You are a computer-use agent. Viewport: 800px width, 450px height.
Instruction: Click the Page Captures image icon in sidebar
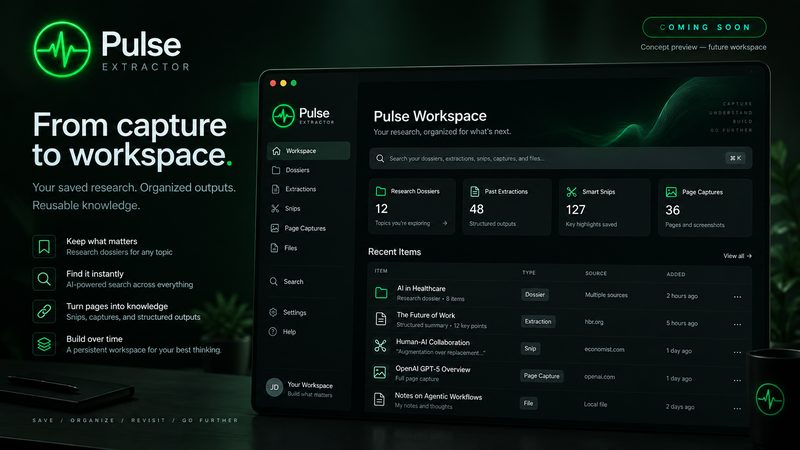[274, 228]
